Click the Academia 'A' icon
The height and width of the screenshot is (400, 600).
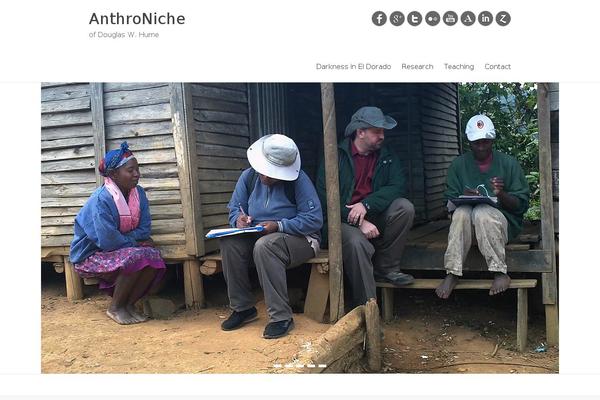[x=468, y=18]
